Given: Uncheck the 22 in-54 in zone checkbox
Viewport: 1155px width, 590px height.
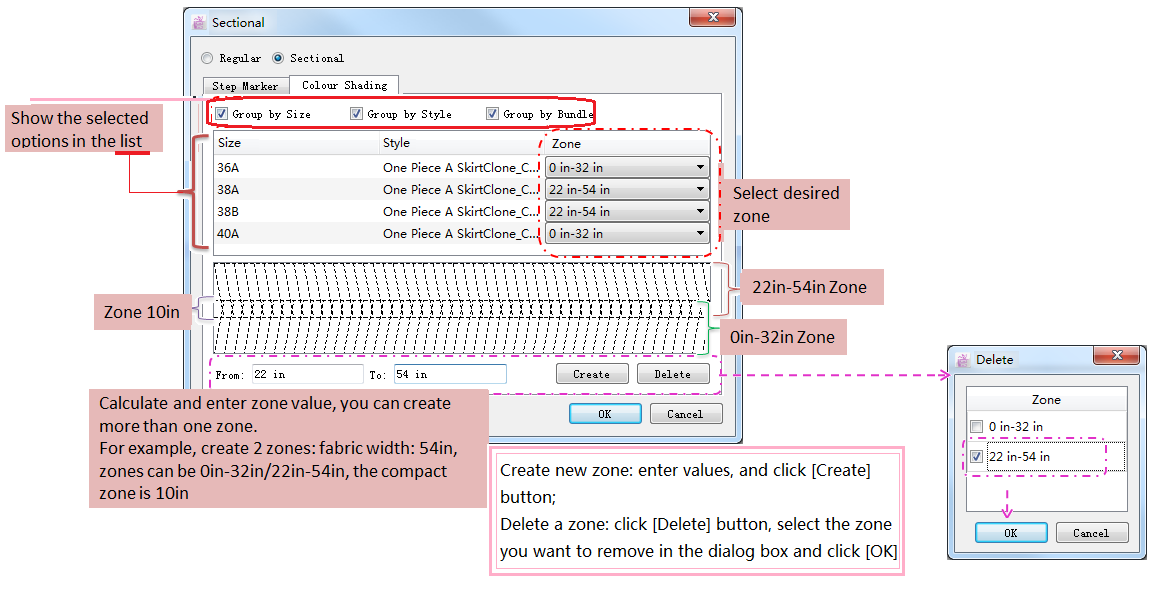Looking at the screenshot, I should tap(976, 457).
